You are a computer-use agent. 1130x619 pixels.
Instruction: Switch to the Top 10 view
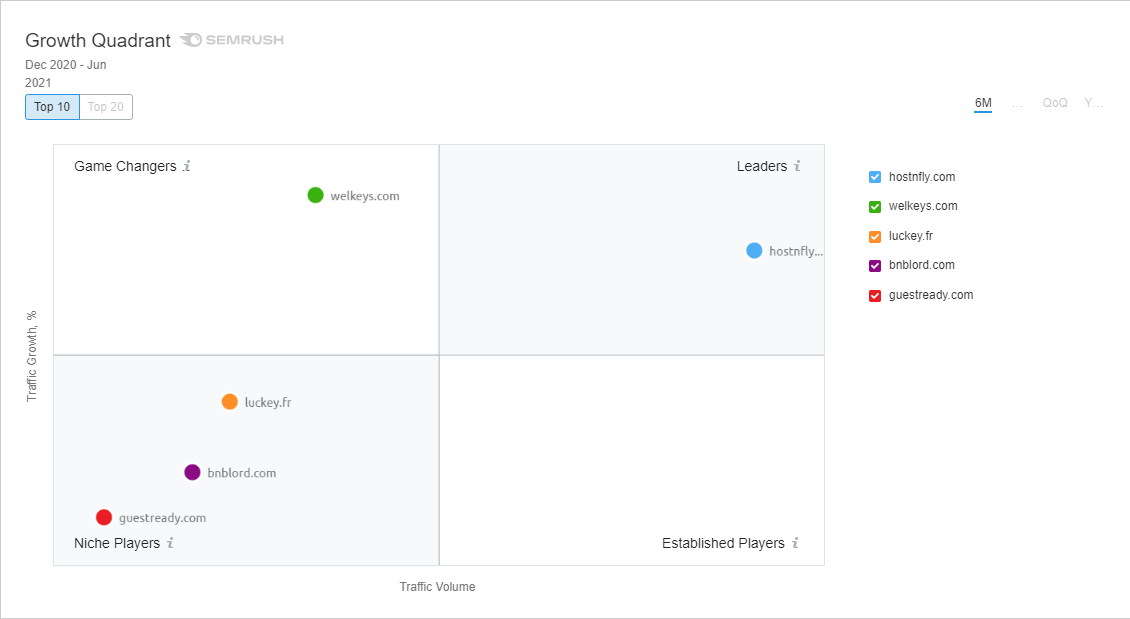pyautogui.click(x=52, y=107)
